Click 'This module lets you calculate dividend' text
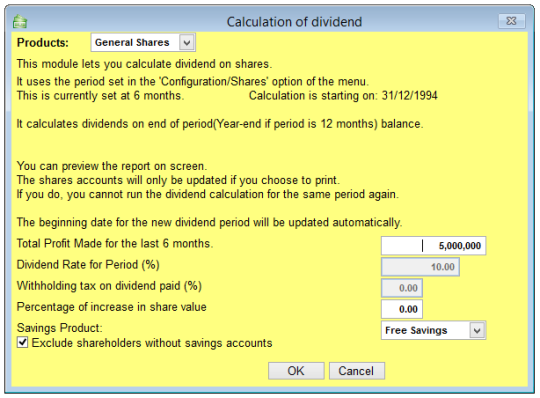540x398 pixels. 145,64
